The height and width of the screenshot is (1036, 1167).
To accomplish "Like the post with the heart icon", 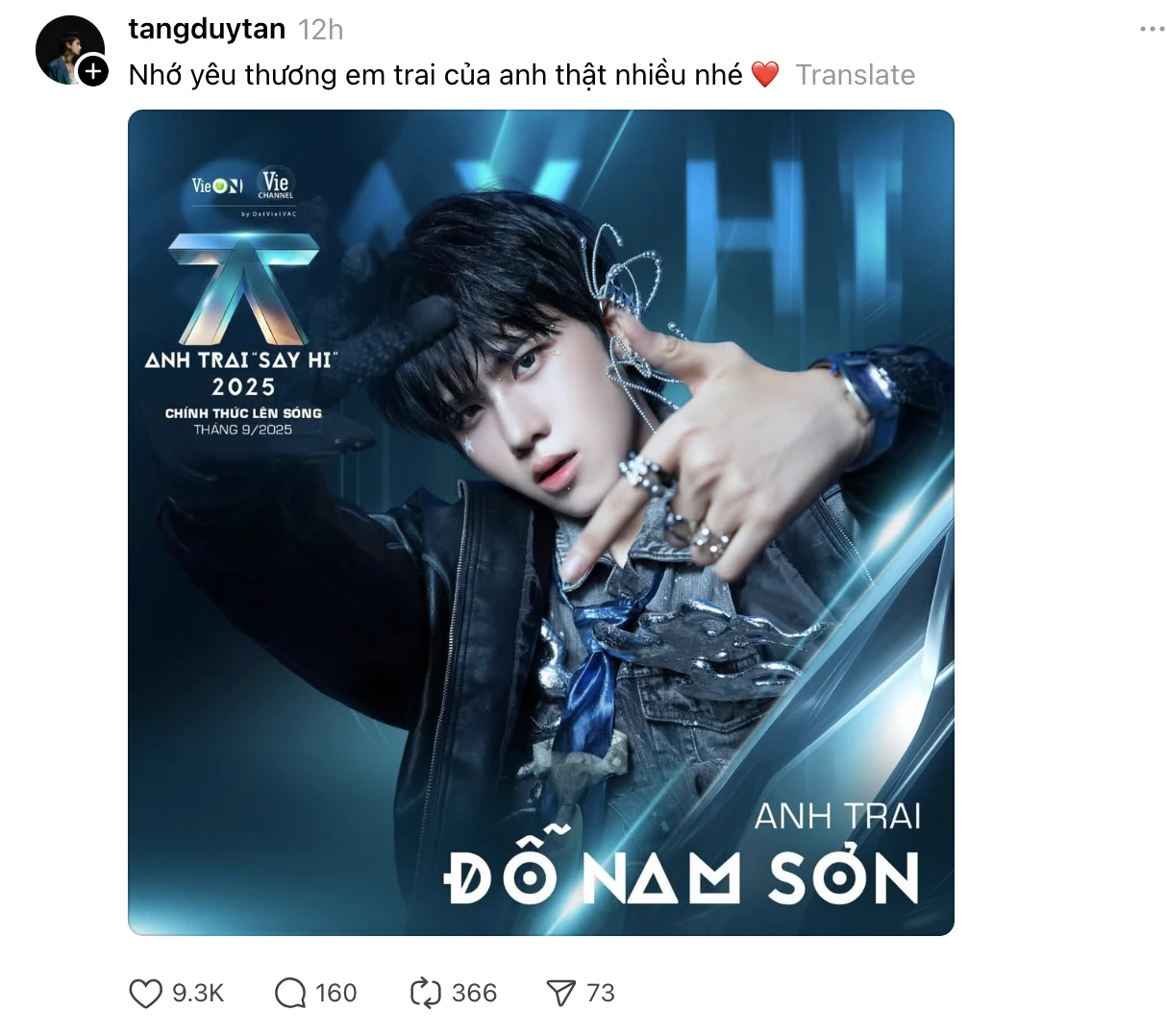I will (x=145, y=993).
